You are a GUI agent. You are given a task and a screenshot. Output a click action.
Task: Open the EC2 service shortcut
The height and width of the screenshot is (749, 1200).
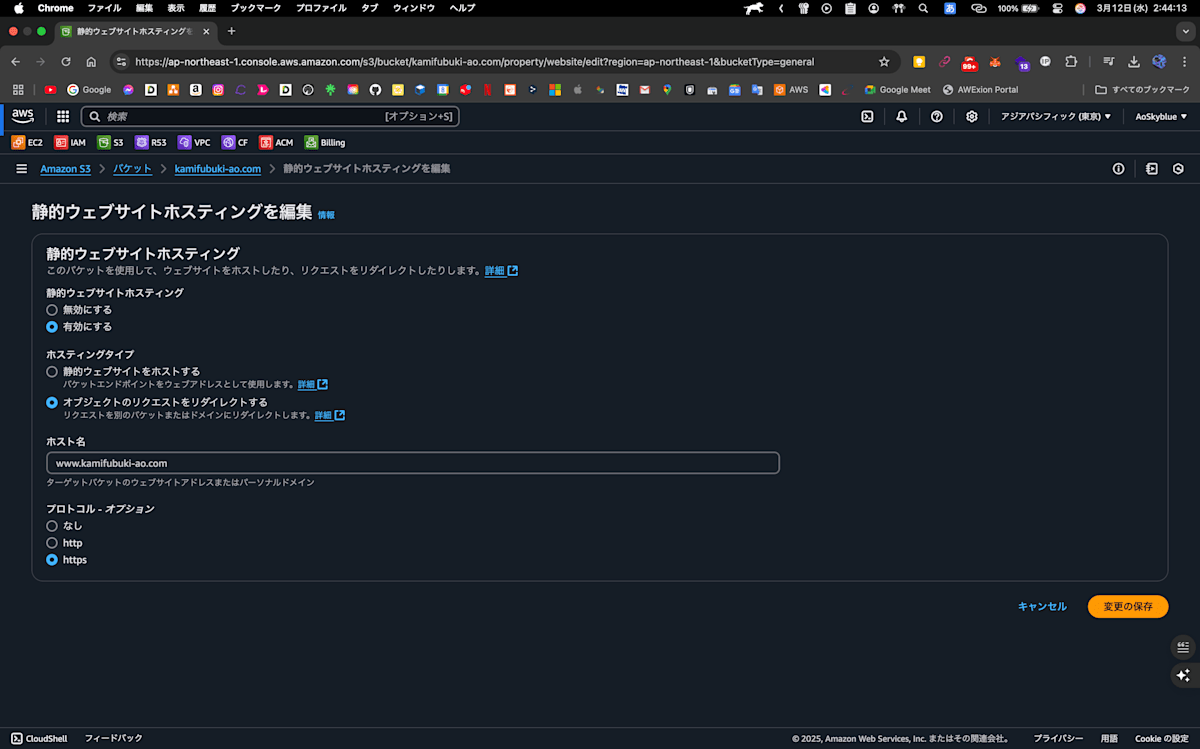coord(27,142)
